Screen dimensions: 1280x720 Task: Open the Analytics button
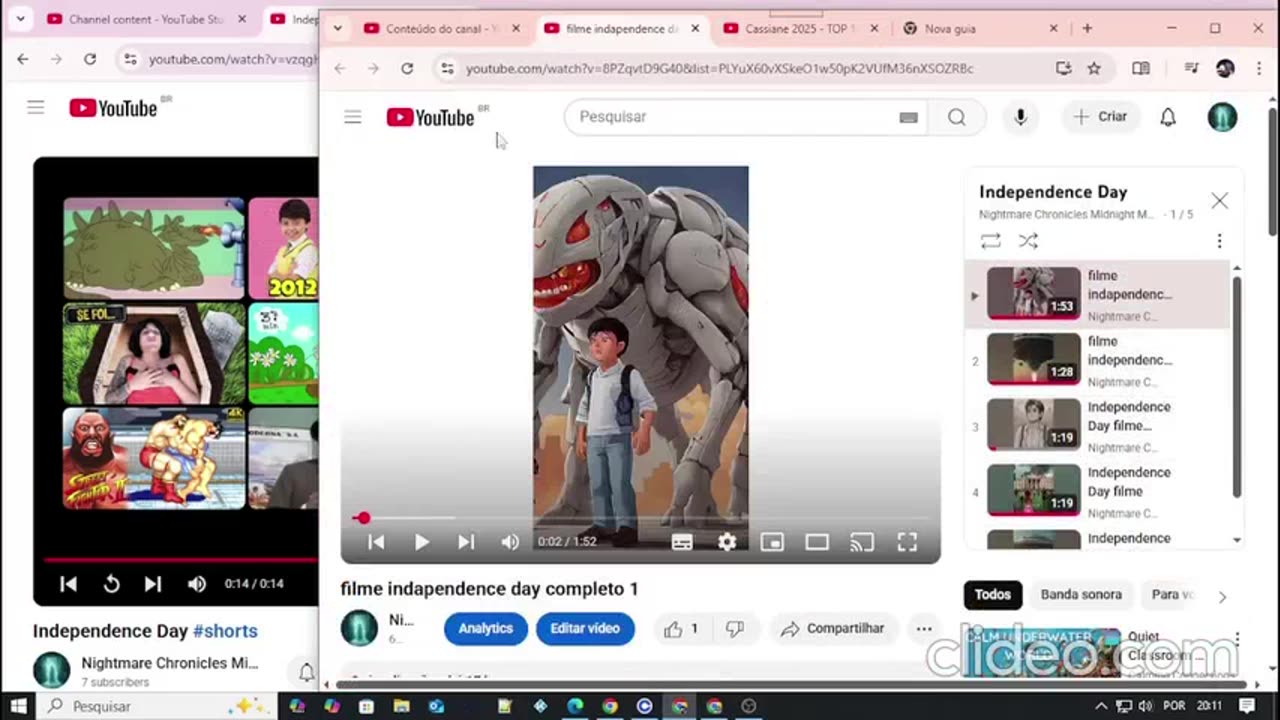[486, 629]
